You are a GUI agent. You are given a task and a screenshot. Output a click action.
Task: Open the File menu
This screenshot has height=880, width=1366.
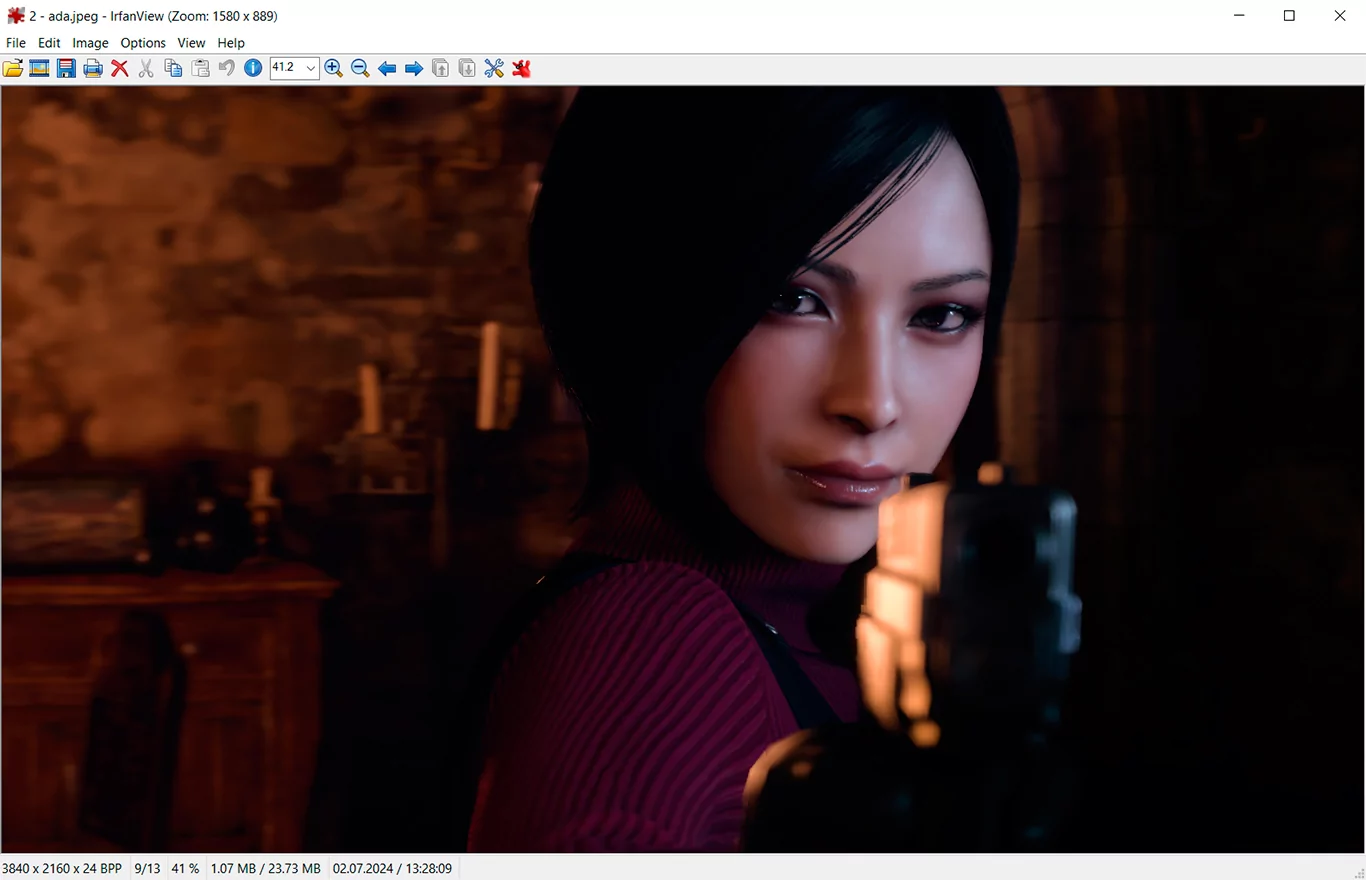[16, 43]
